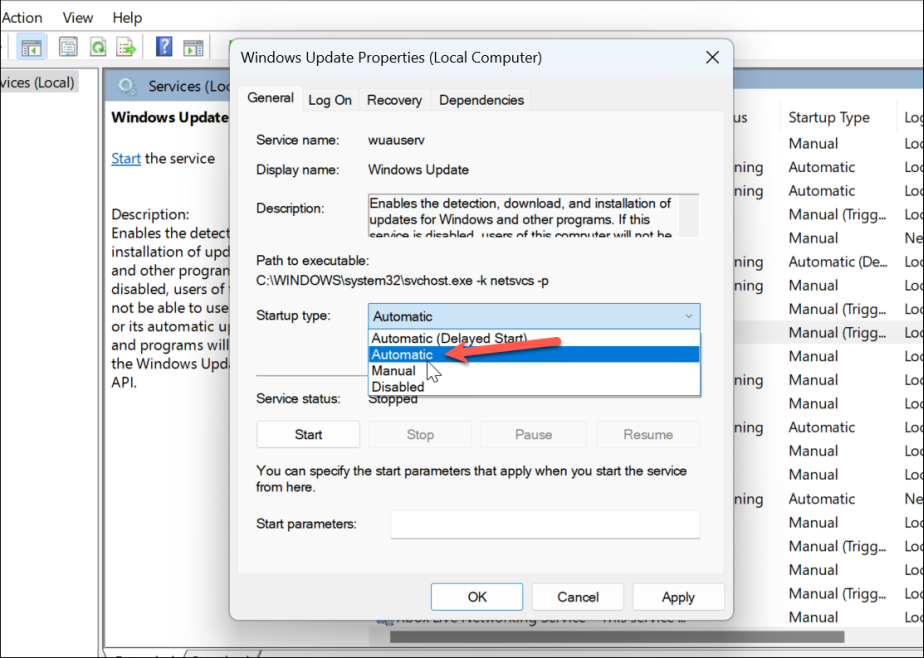Open the Log On tab
This screenshot has width=924, height=658.
click(x=330, y=100)
